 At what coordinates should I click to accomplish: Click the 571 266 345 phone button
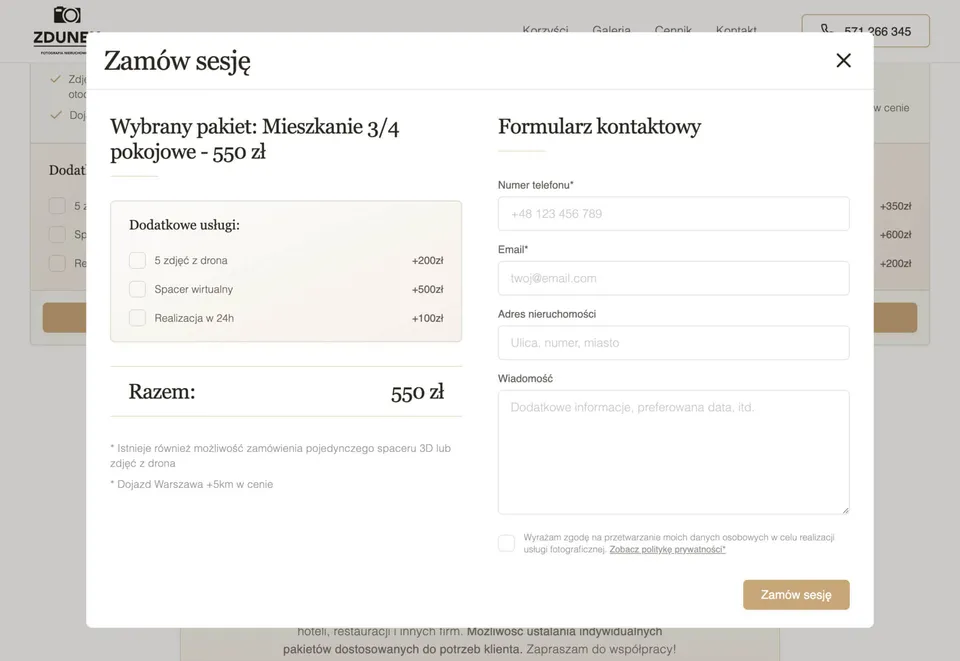[866, 31]
